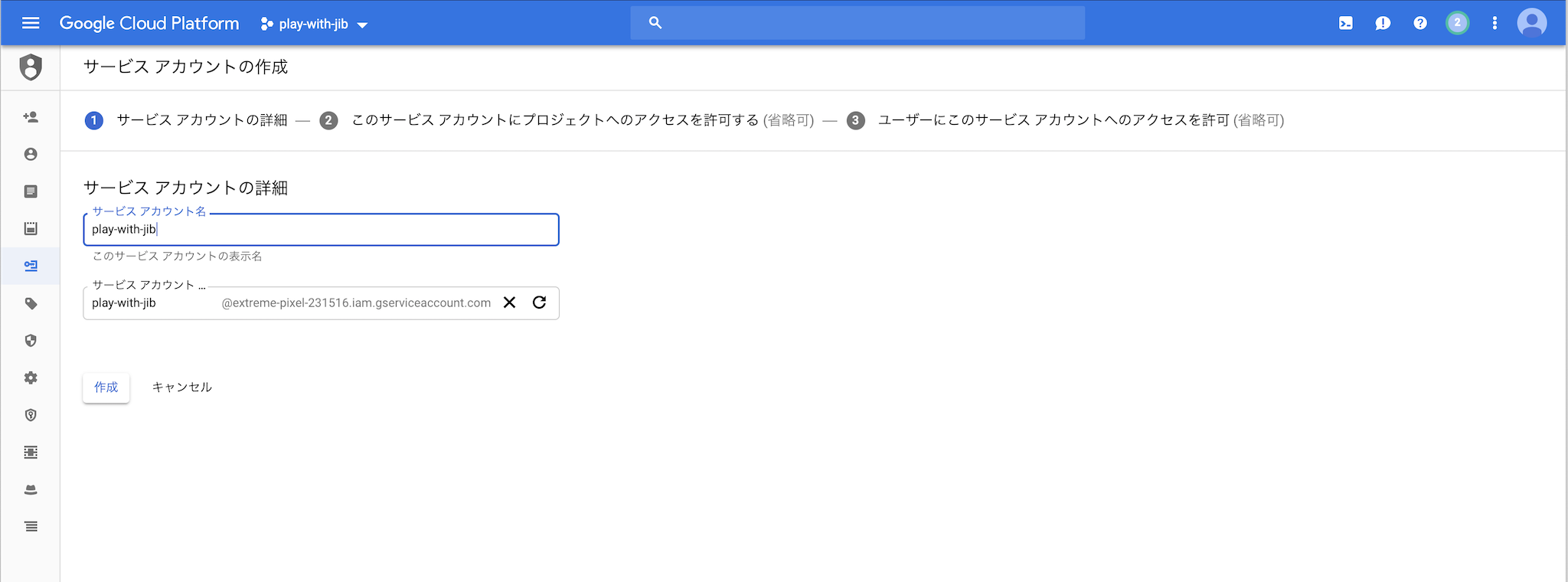Viewport: 1568px width, 582px height.
Task: Open the three-dot more options menu
Action: tap(1494, 23)
